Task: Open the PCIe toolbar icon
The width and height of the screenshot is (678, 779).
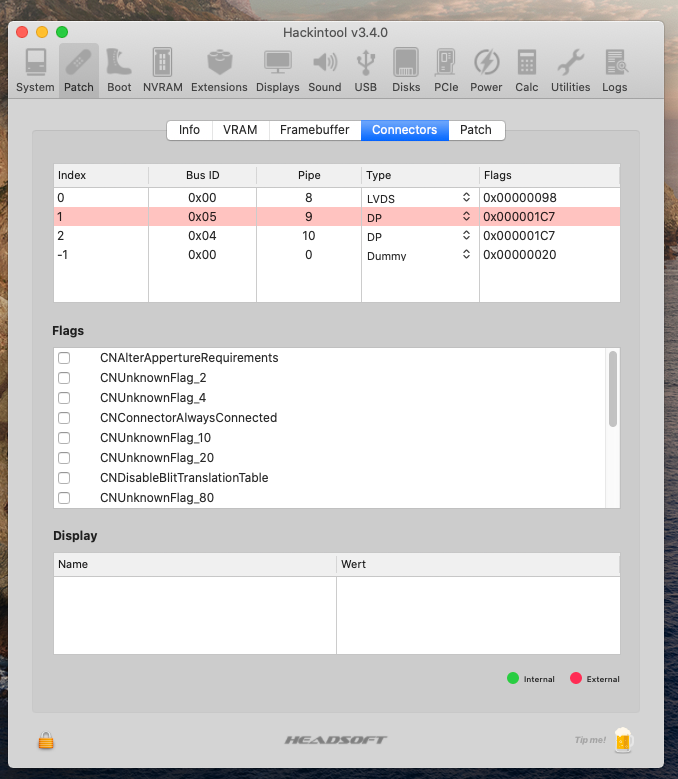Action: [446, 71]
